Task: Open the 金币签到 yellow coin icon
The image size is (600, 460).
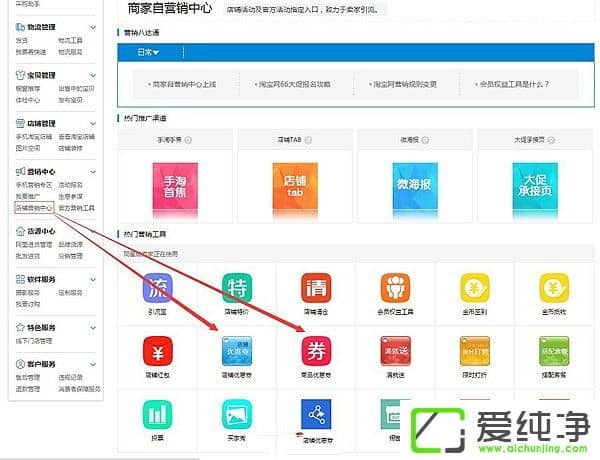Action: 476,288
